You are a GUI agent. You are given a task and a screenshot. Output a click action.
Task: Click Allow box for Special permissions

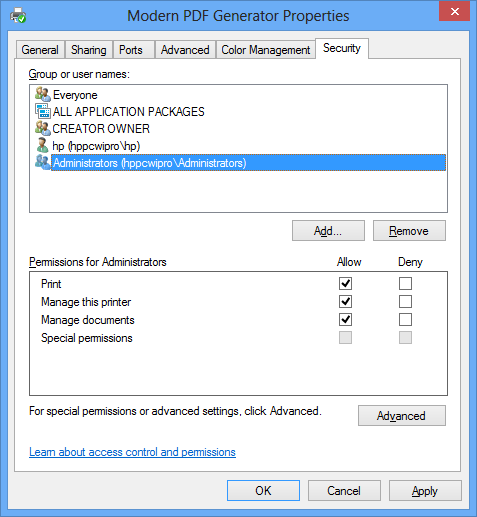point(345,337)
